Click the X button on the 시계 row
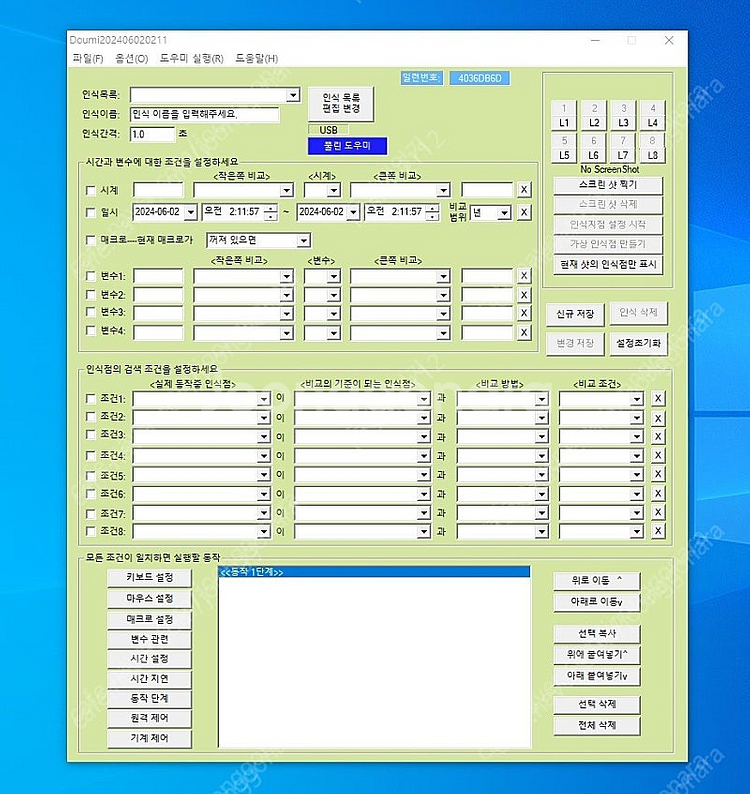The height and width of the screenshot is (794, 750). pyautogui.click(x=524, y=190)
